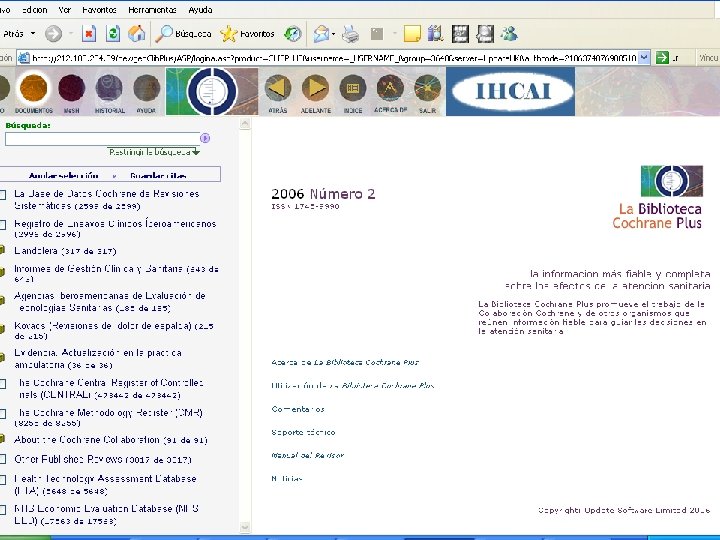
Task: Print the page with the printer icon
Action: tap(350, 34)
